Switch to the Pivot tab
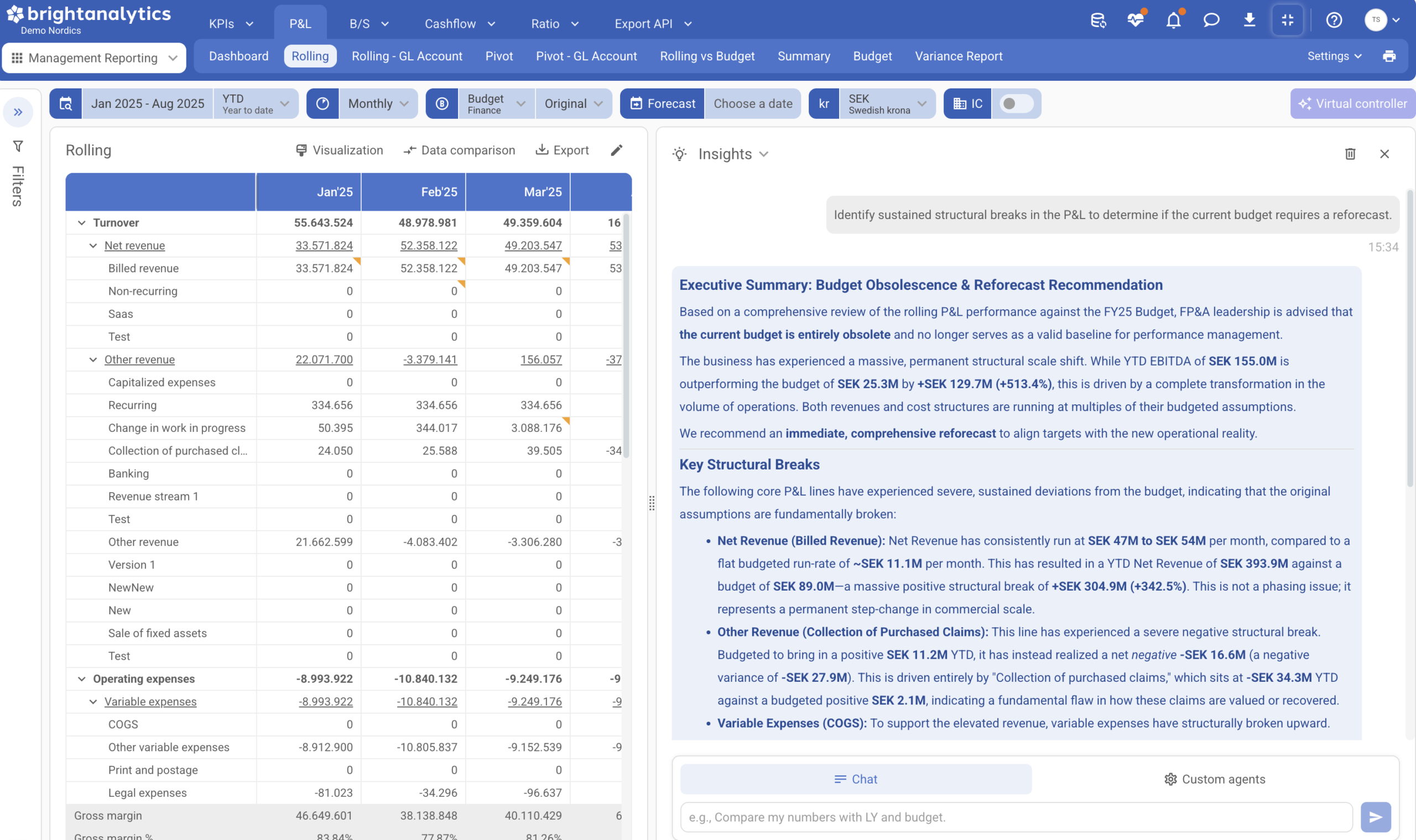Image resolution: width=1416 pixels, height=840 pixels. pos(499,56)
